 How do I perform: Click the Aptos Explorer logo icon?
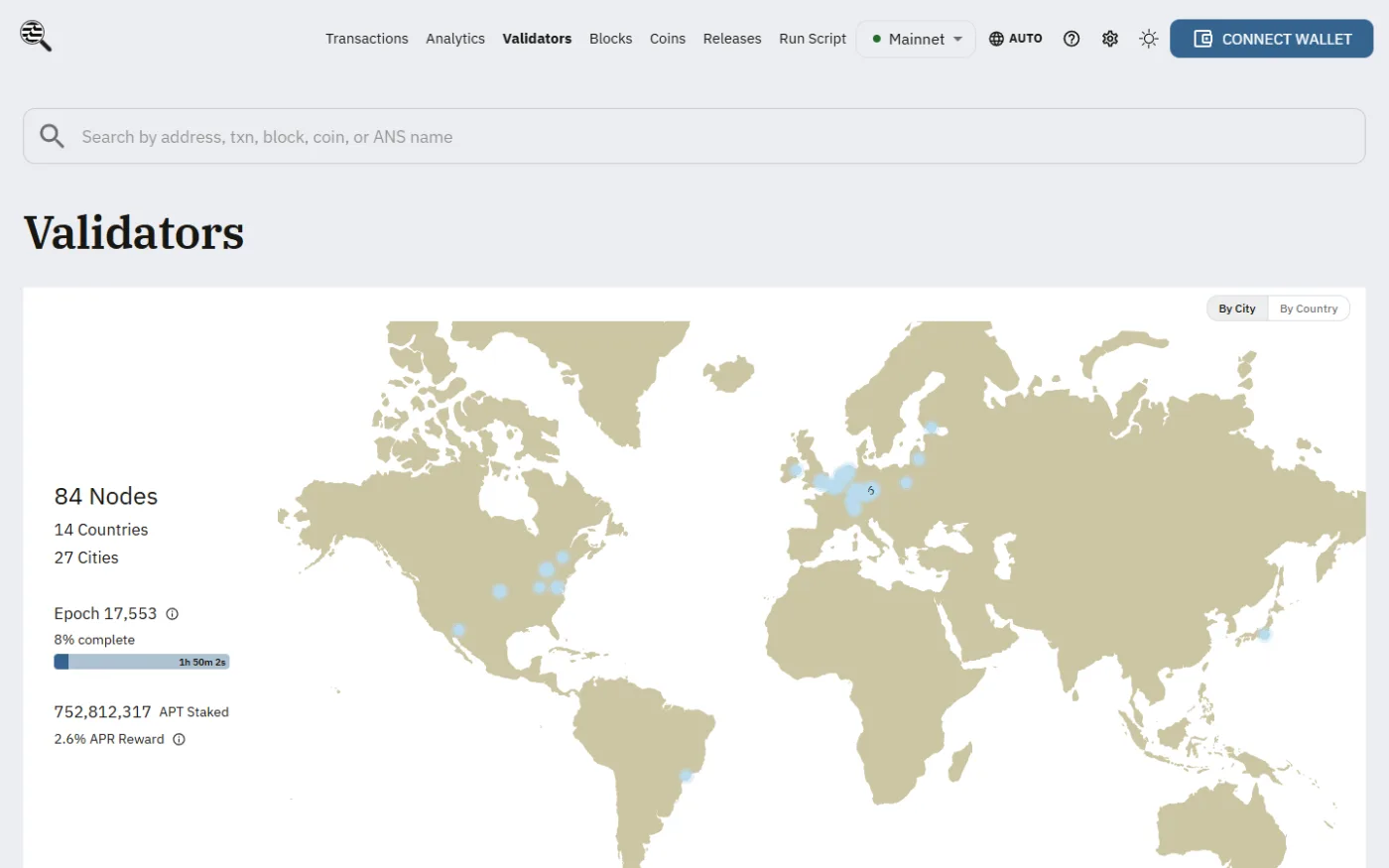coord(36,36)
